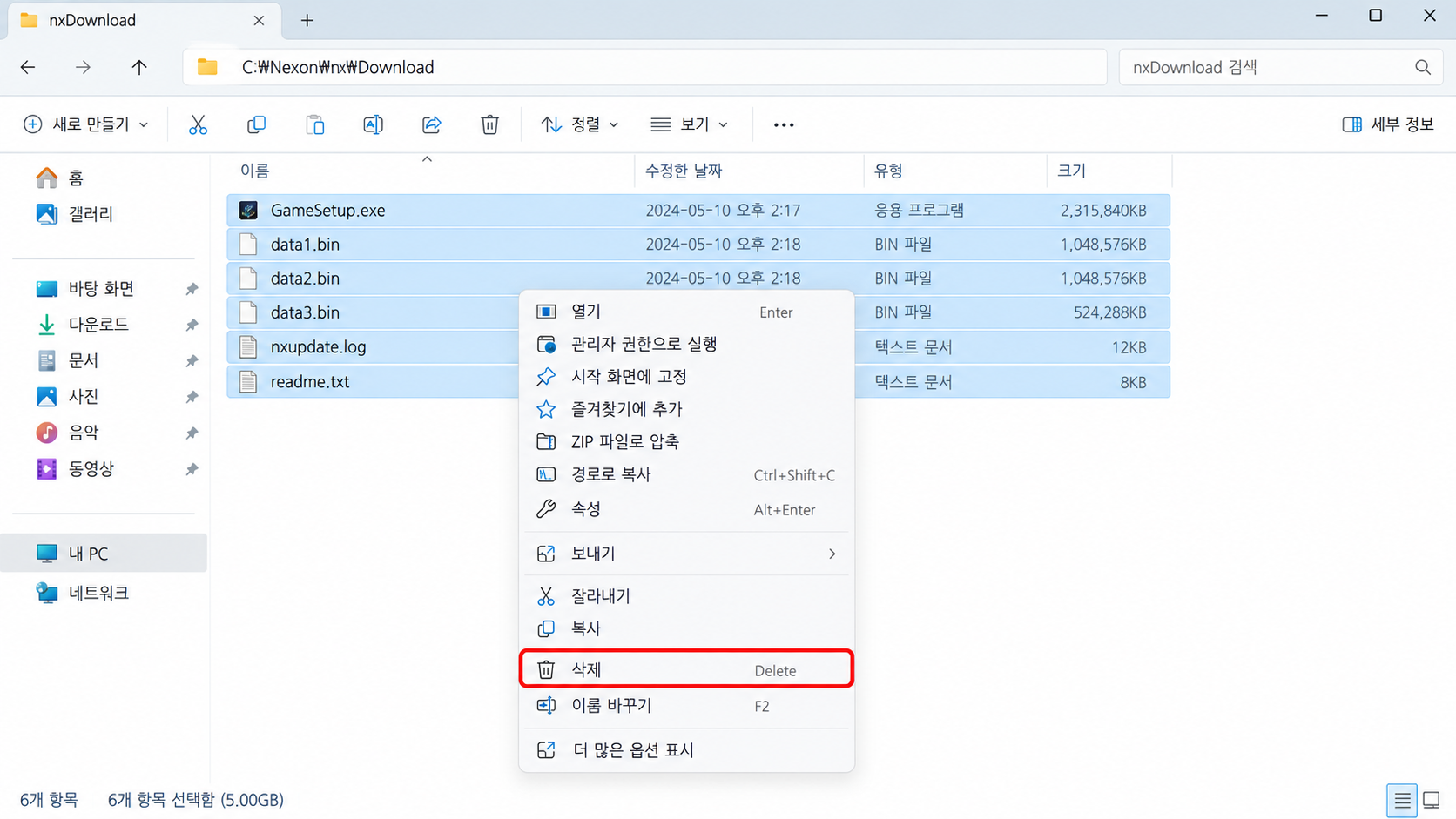Viewport: 1456px width, 819px height.
Task: Switch to details list view icon
Action: [1402, 799]
